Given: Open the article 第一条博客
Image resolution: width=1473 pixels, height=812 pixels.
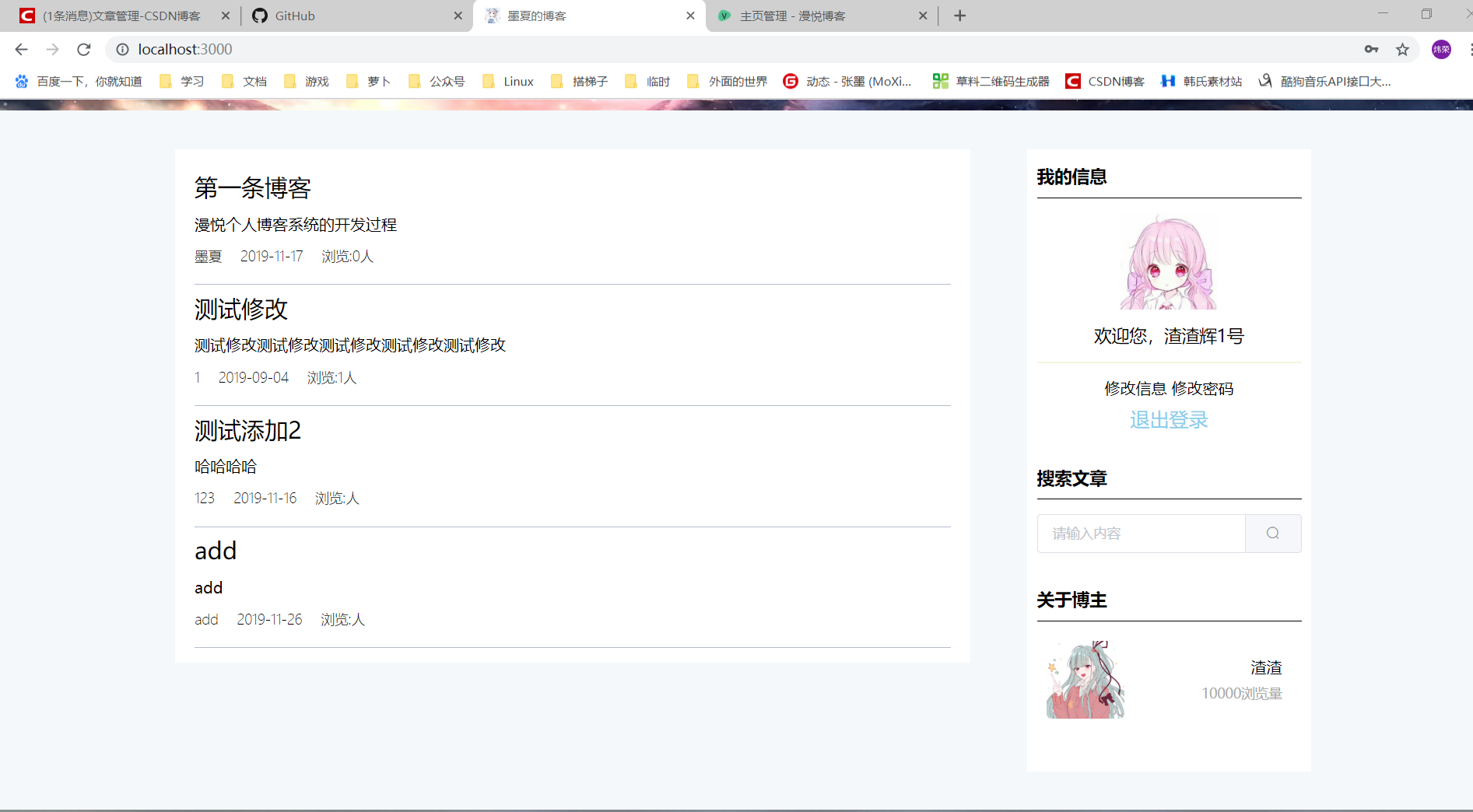Looking at the screenshot, I should 251,187.
